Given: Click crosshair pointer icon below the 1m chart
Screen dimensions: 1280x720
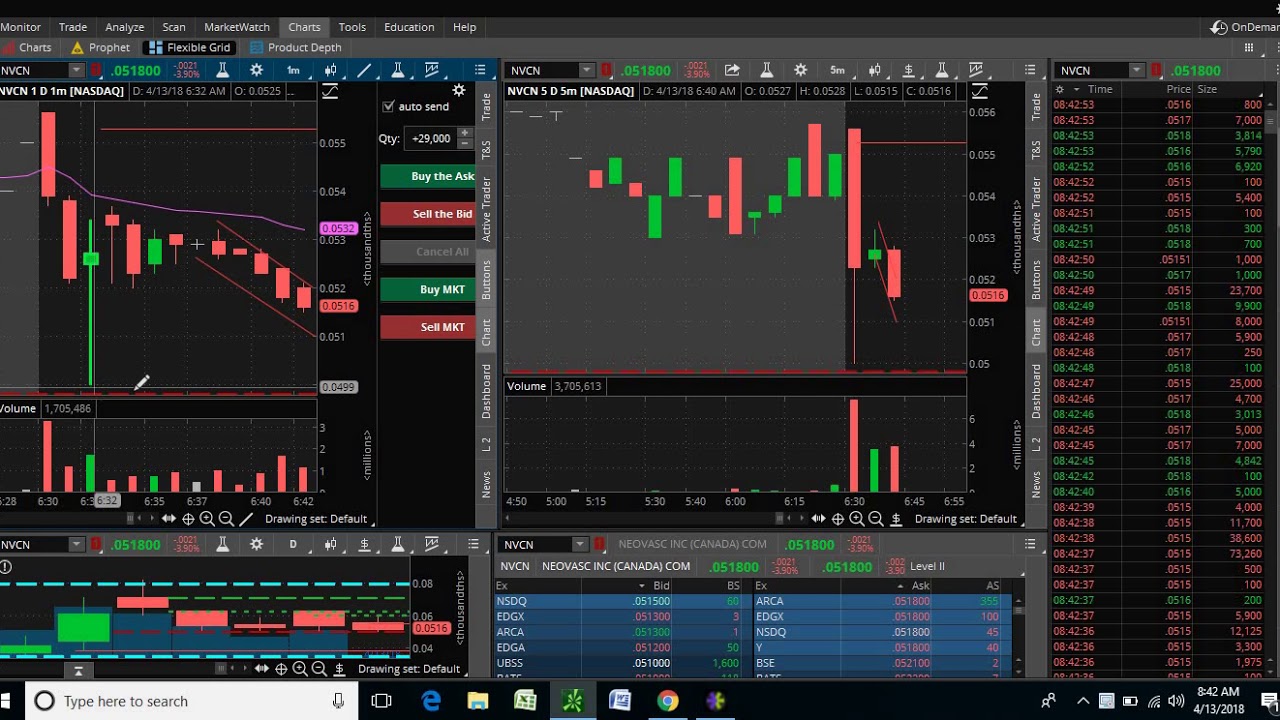Looking at the screenshot, I should (x=188, y=519).
